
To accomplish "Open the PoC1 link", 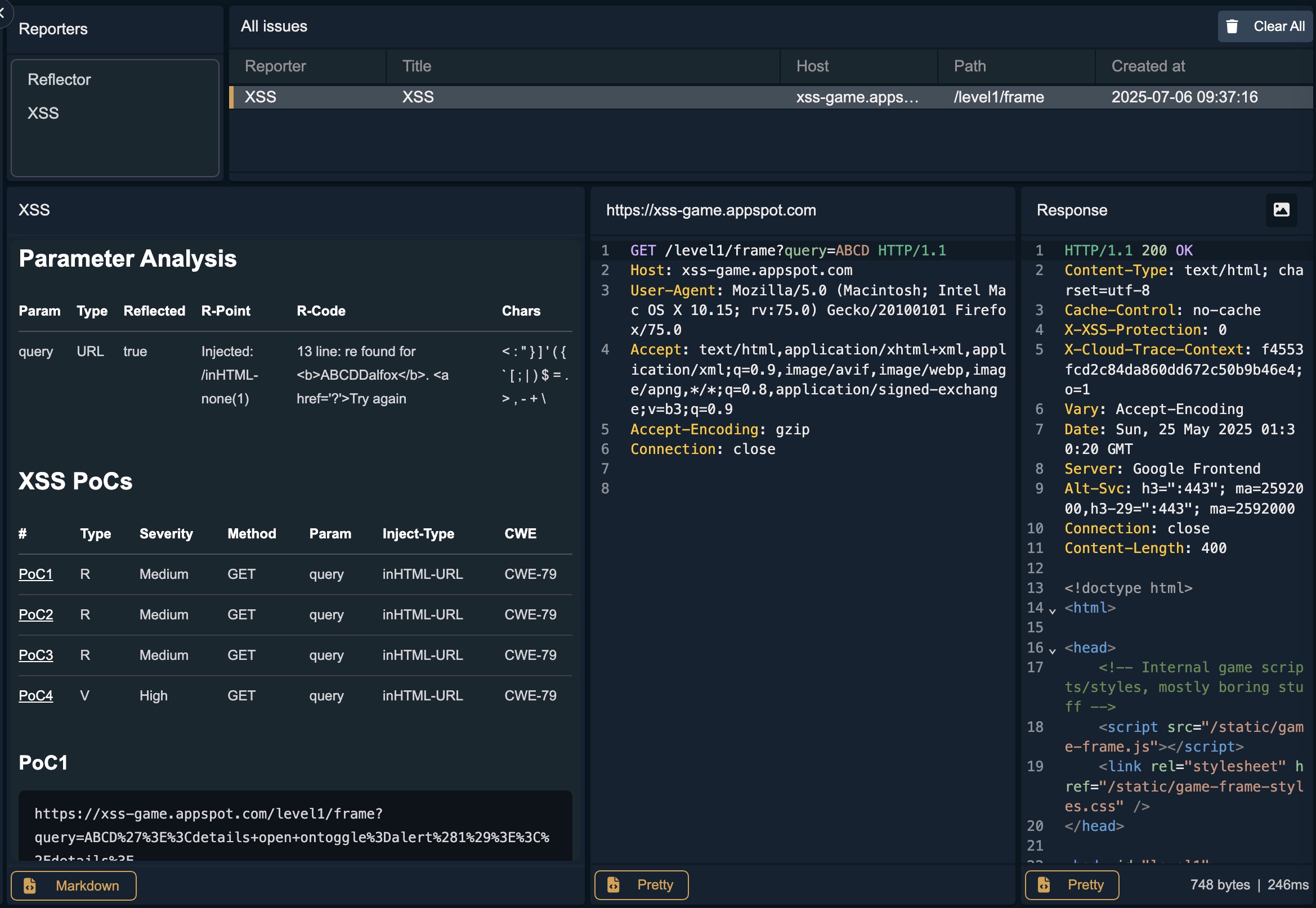I will pos(36,574).
